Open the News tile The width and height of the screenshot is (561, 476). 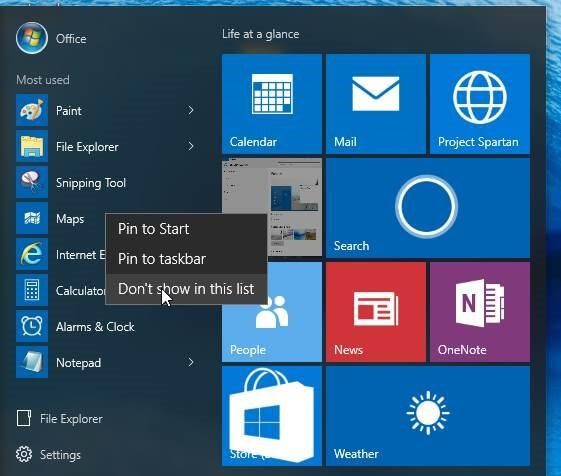pyautogui.click(x=376, y=312)
